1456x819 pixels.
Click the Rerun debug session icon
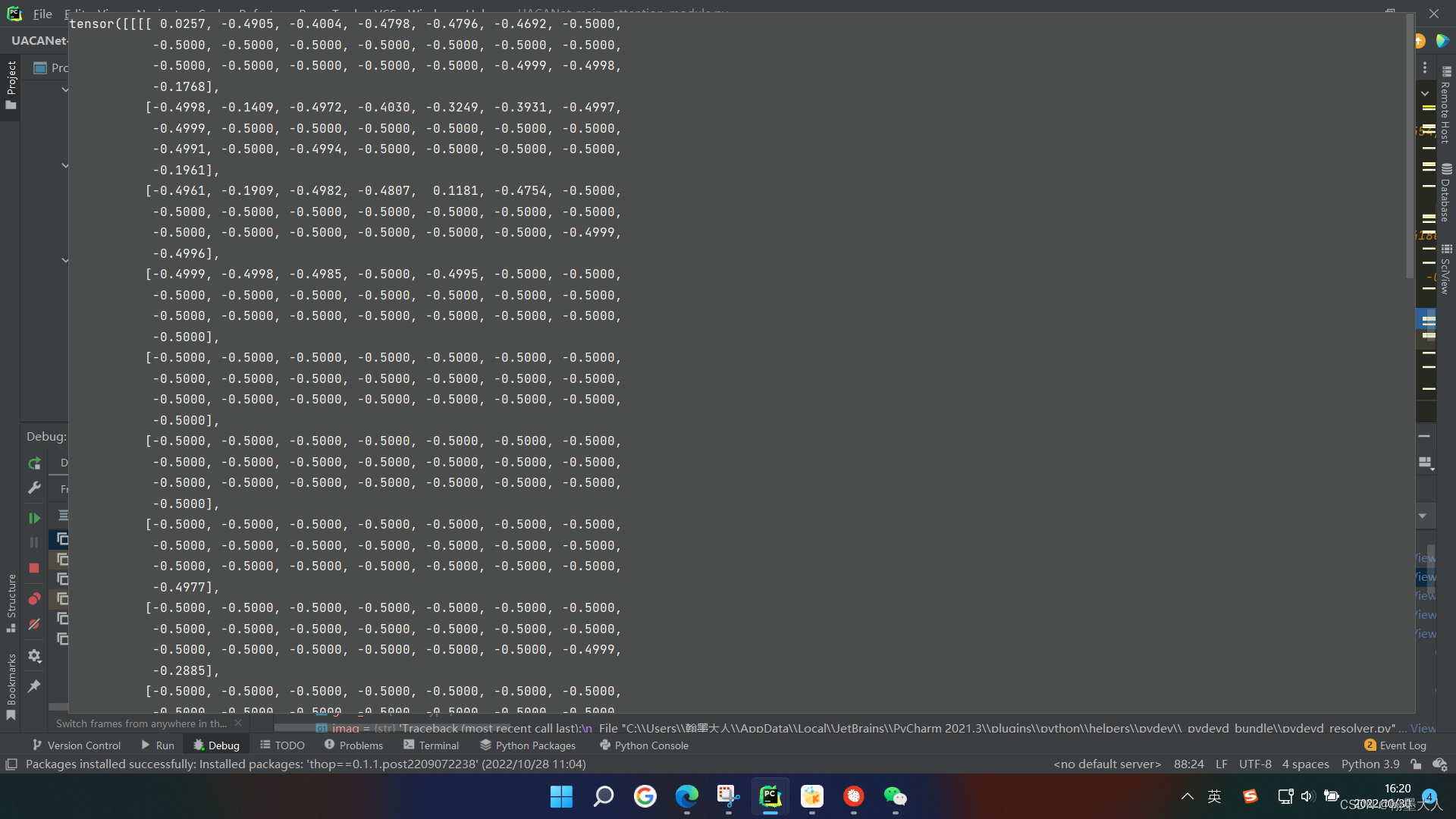click(x=34, y=463)
